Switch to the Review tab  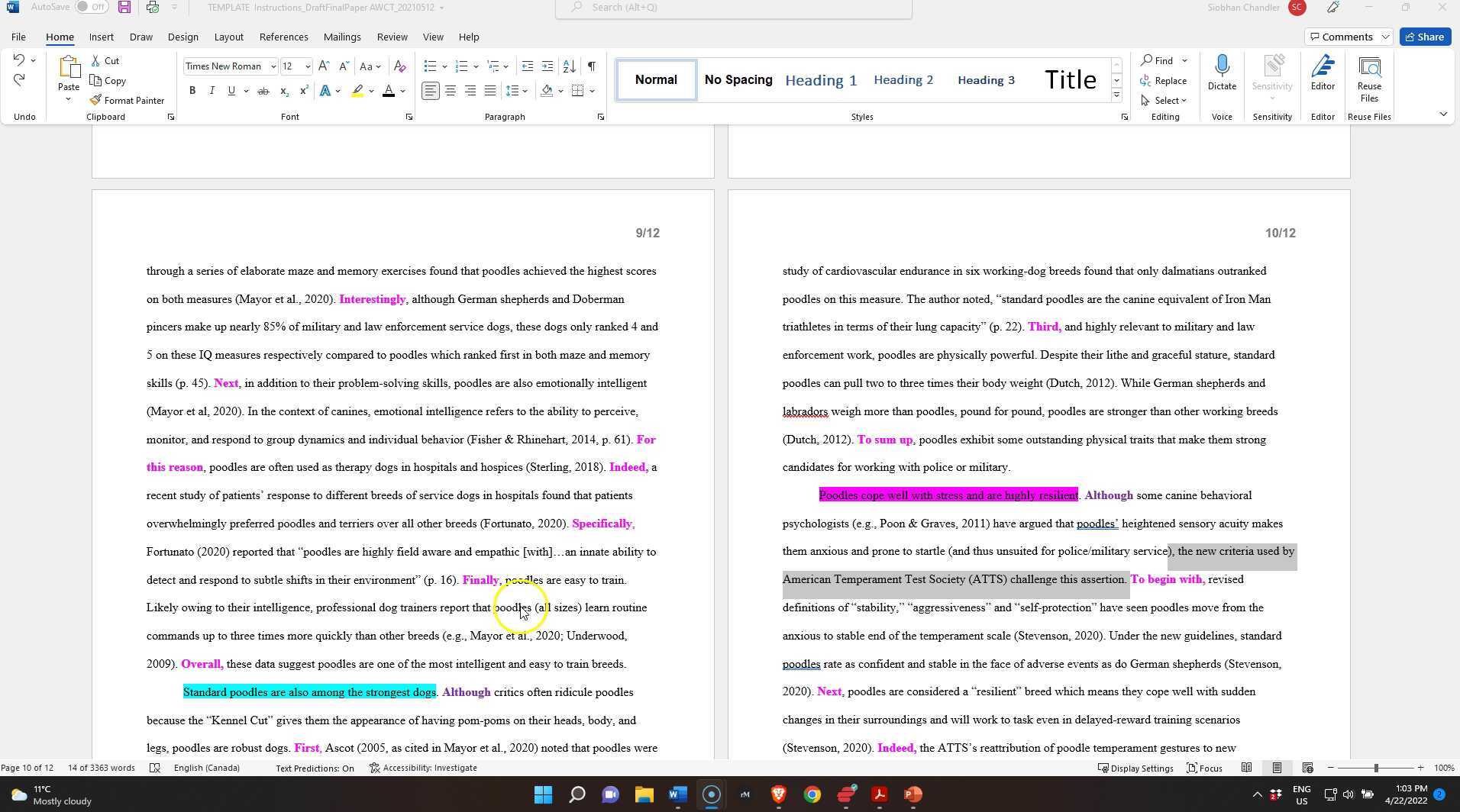392,37
